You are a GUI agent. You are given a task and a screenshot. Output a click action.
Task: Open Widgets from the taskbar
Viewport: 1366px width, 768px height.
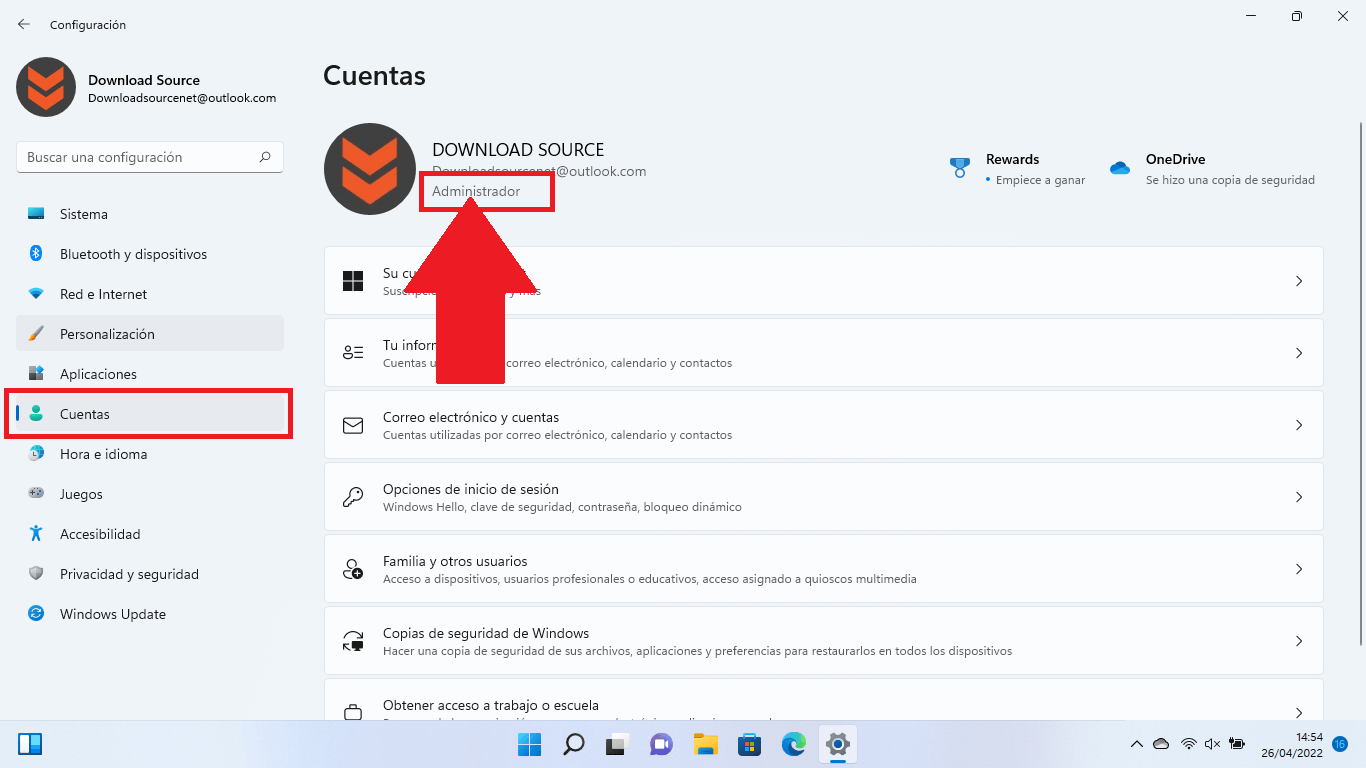[x=30, y=744]
